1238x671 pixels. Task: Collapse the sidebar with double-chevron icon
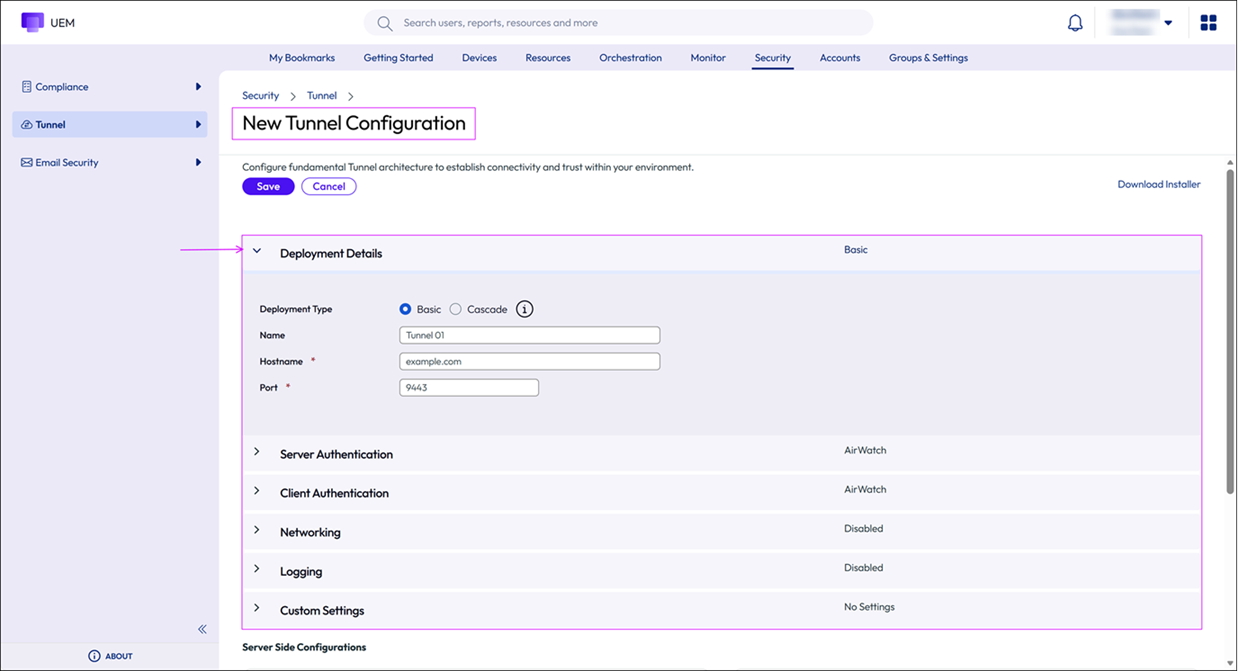click(202, 629)
